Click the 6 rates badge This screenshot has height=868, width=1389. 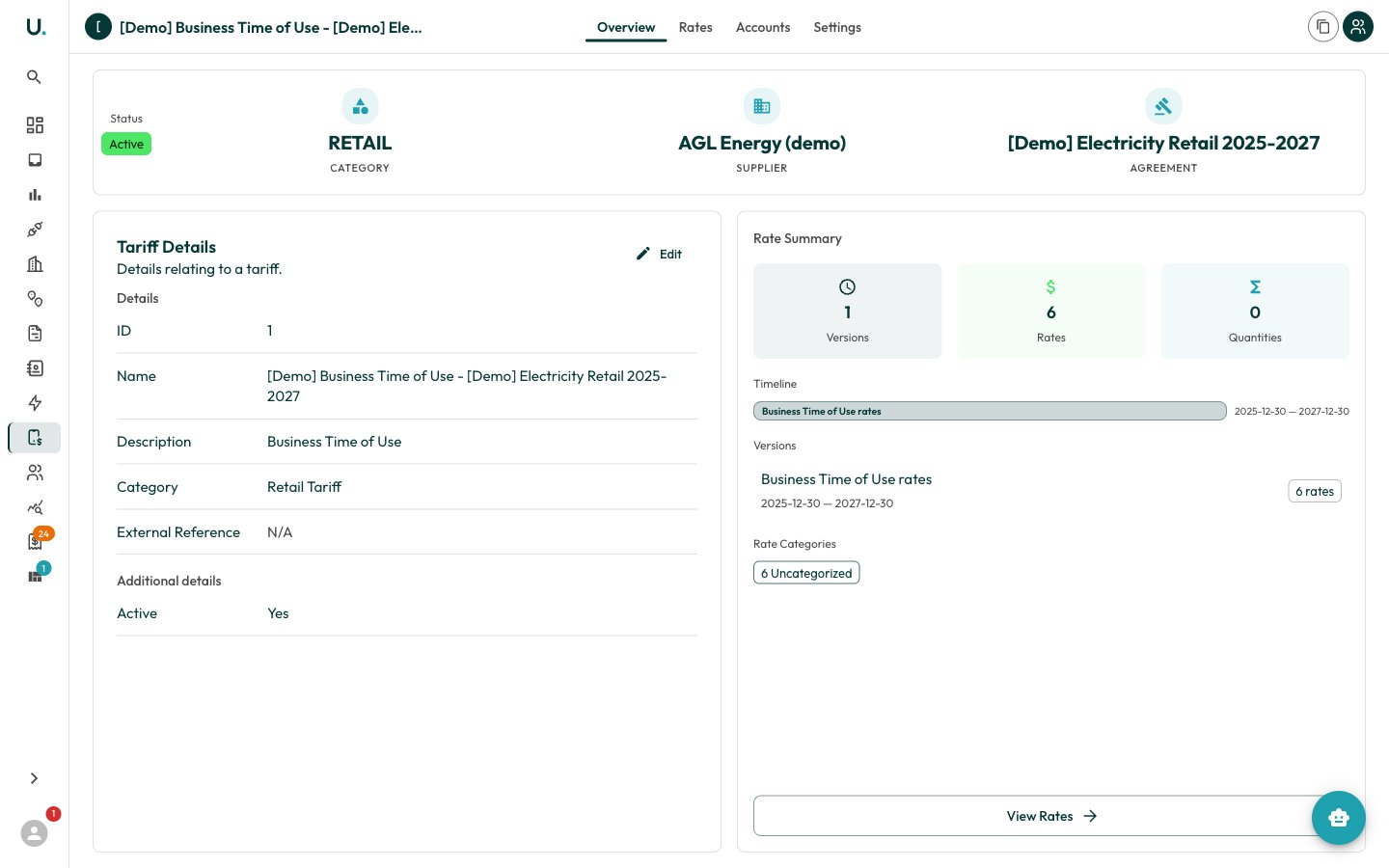coord(1315,491)
